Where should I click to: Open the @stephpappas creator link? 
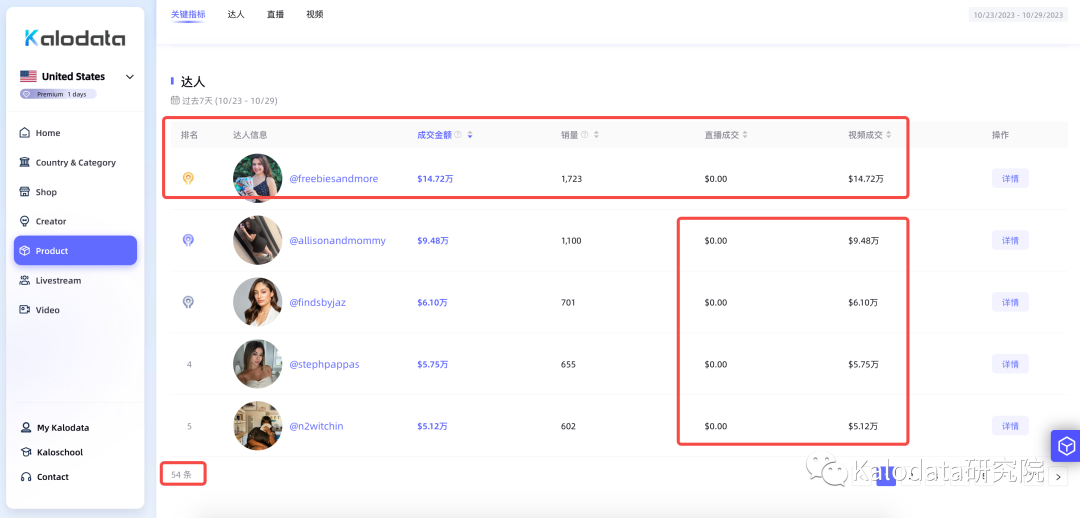click(x=324, y=364)
